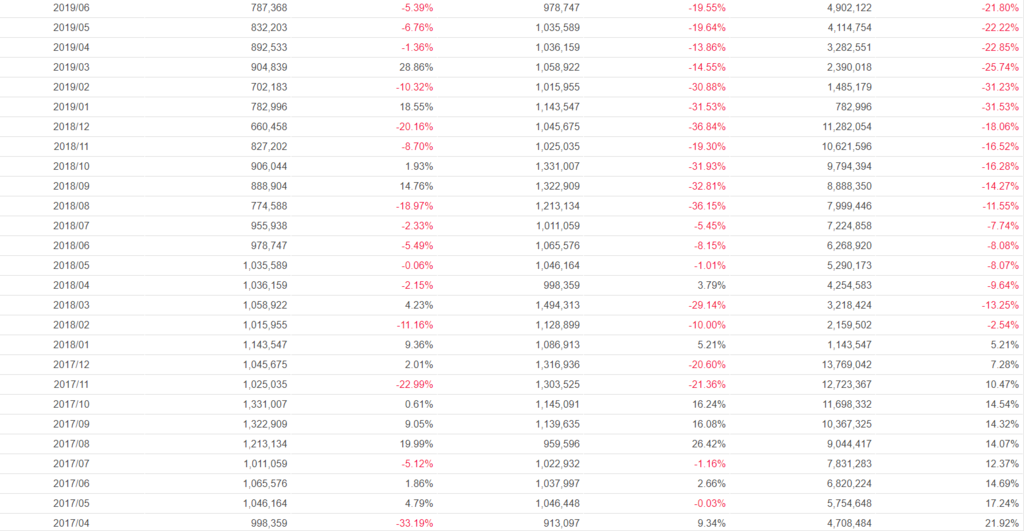Click the 11,282,054 cumulative value
Screen dimensions: 1024x531
pos(844,127)
